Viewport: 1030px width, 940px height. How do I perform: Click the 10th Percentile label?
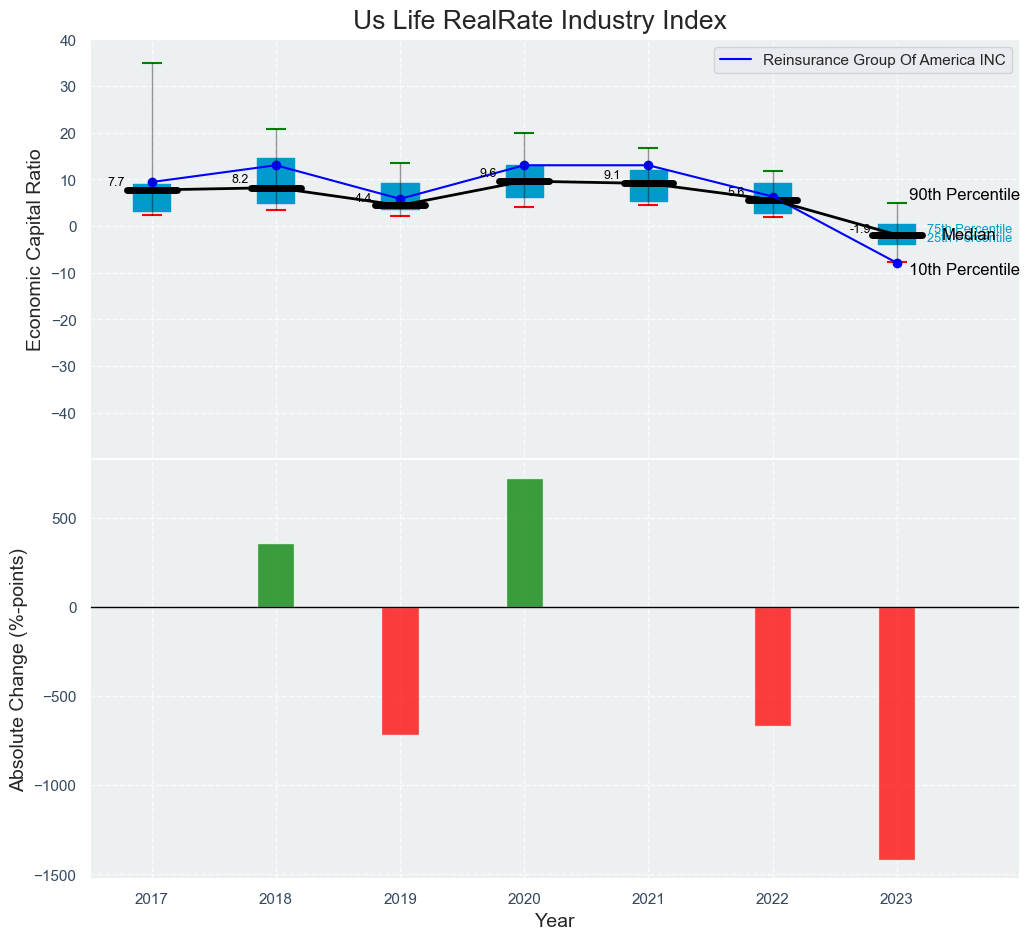(x=963, y=270)
